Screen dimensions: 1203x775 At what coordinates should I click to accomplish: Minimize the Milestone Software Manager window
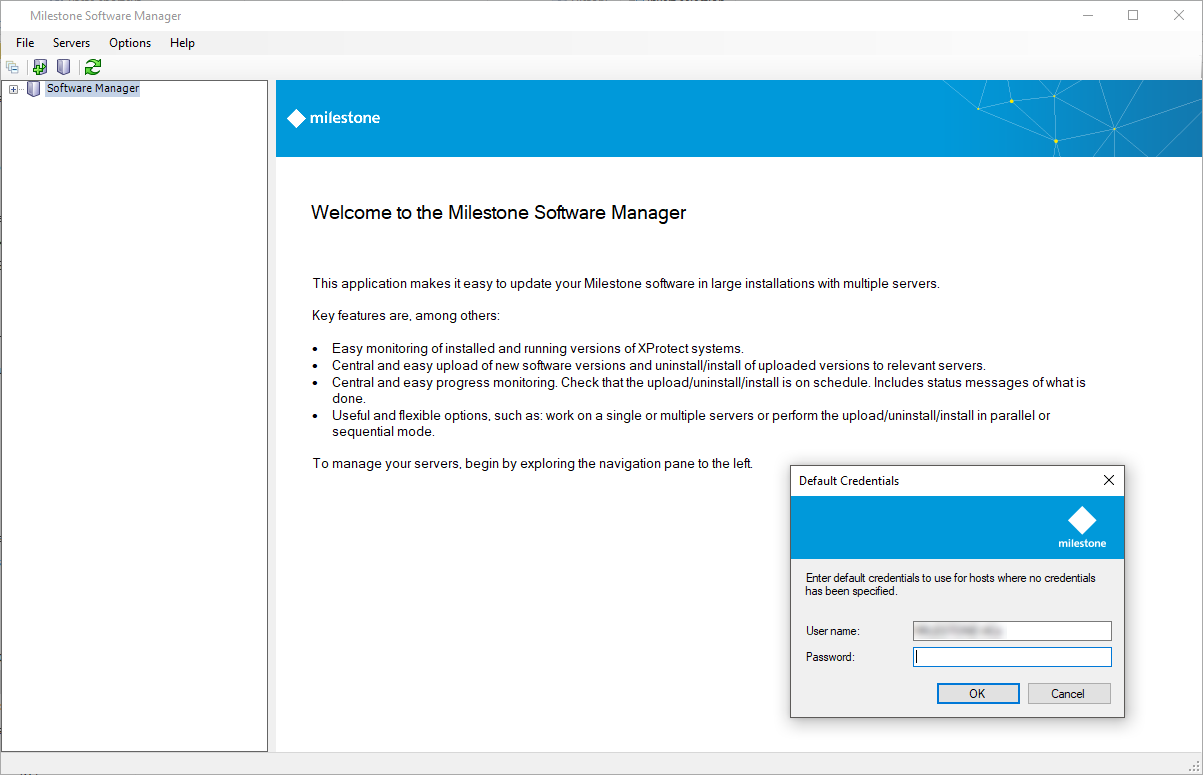coord(1088,15)
